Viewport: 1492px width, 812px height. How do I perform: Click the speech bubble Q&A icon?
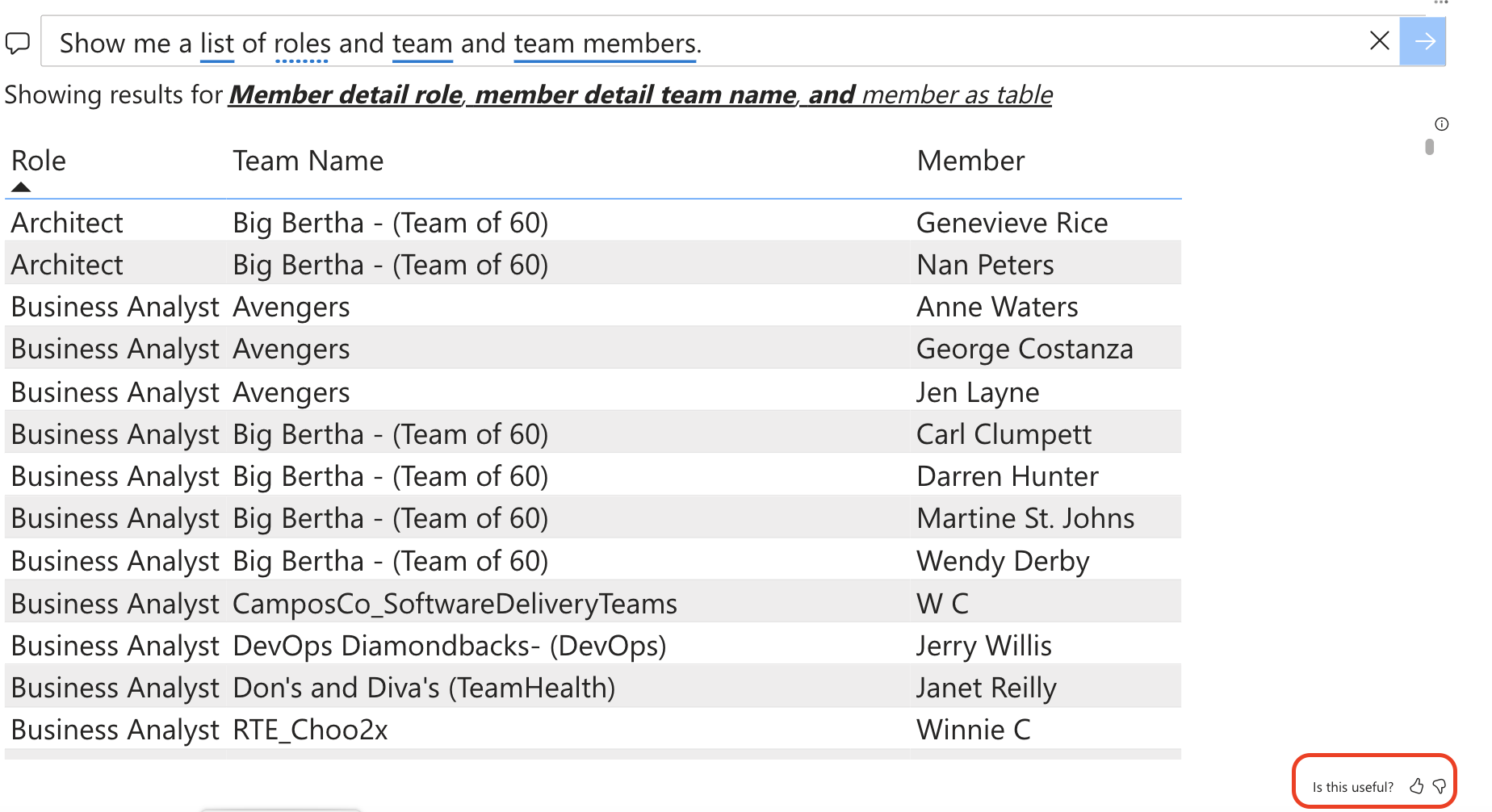18,42
